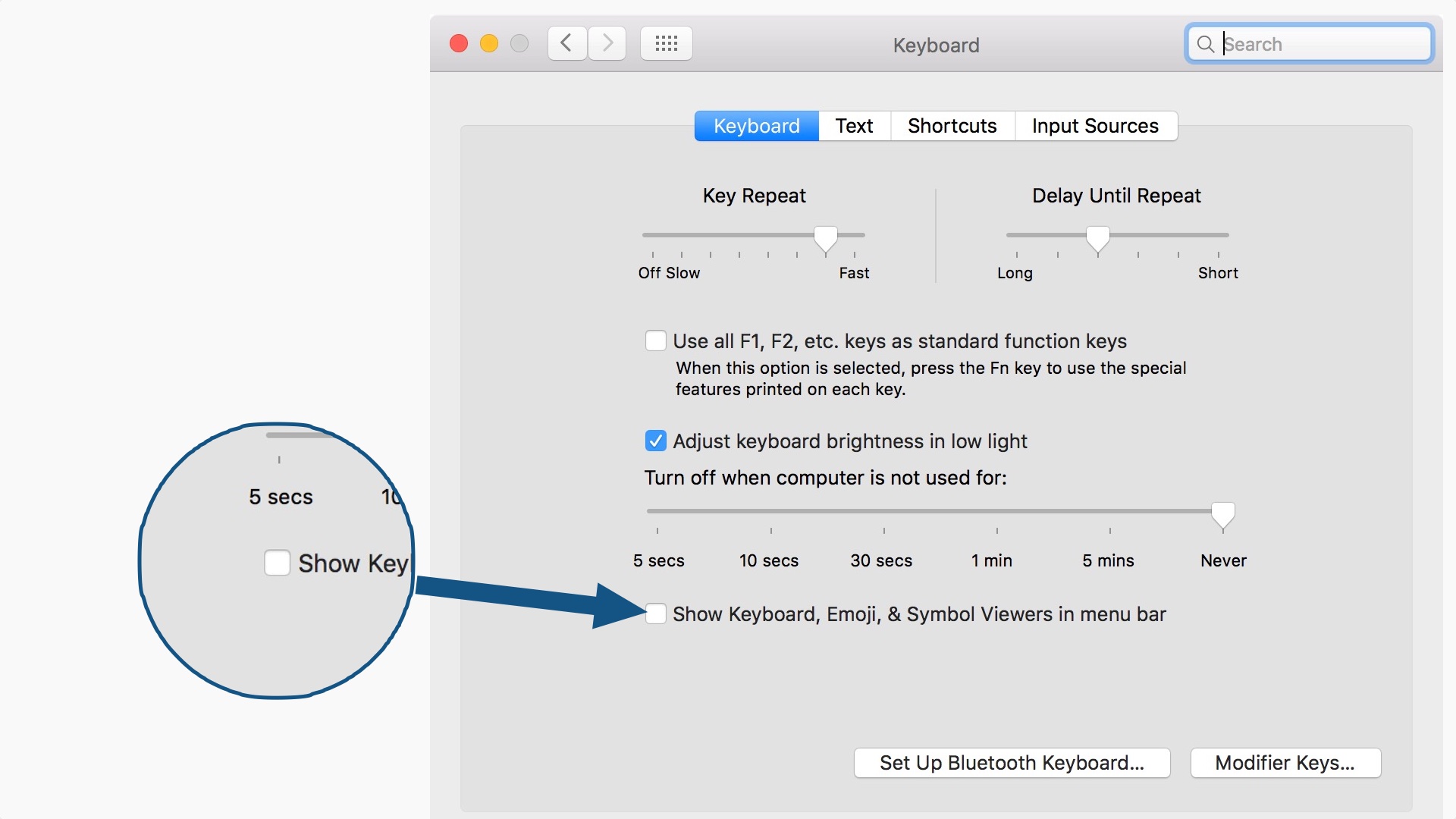Screen dimensions: 1456x819
Task: Select the Input Sources tab
Action: pos(1095,126)
